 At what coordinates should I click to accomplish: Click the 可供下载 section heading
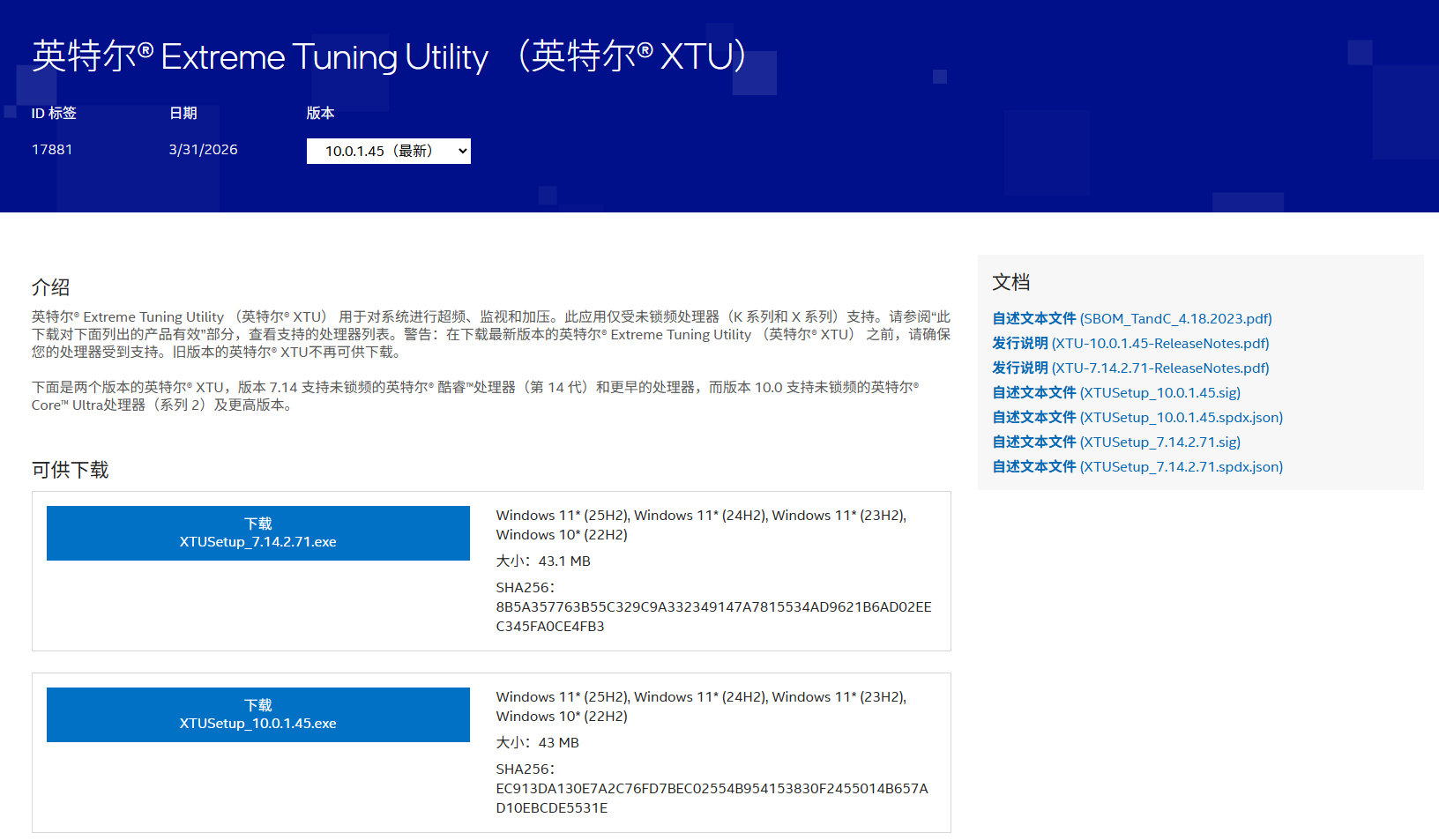[71, 470]
